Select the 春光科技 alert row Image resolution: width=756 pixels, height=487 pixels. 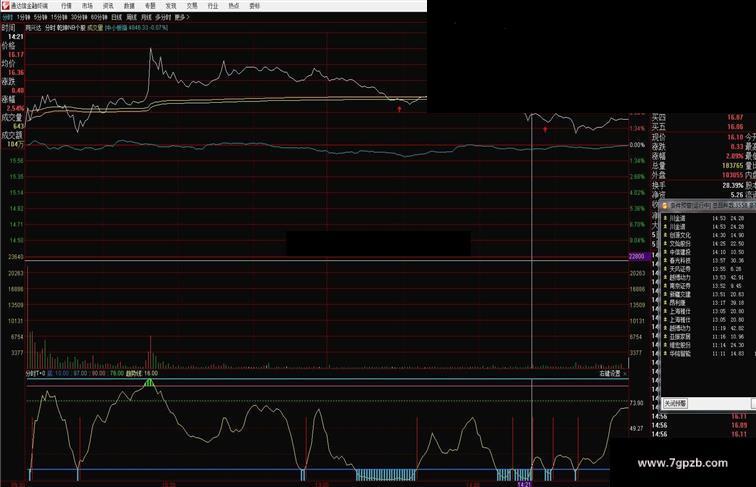pyautogui.click(x=709, y=260)
